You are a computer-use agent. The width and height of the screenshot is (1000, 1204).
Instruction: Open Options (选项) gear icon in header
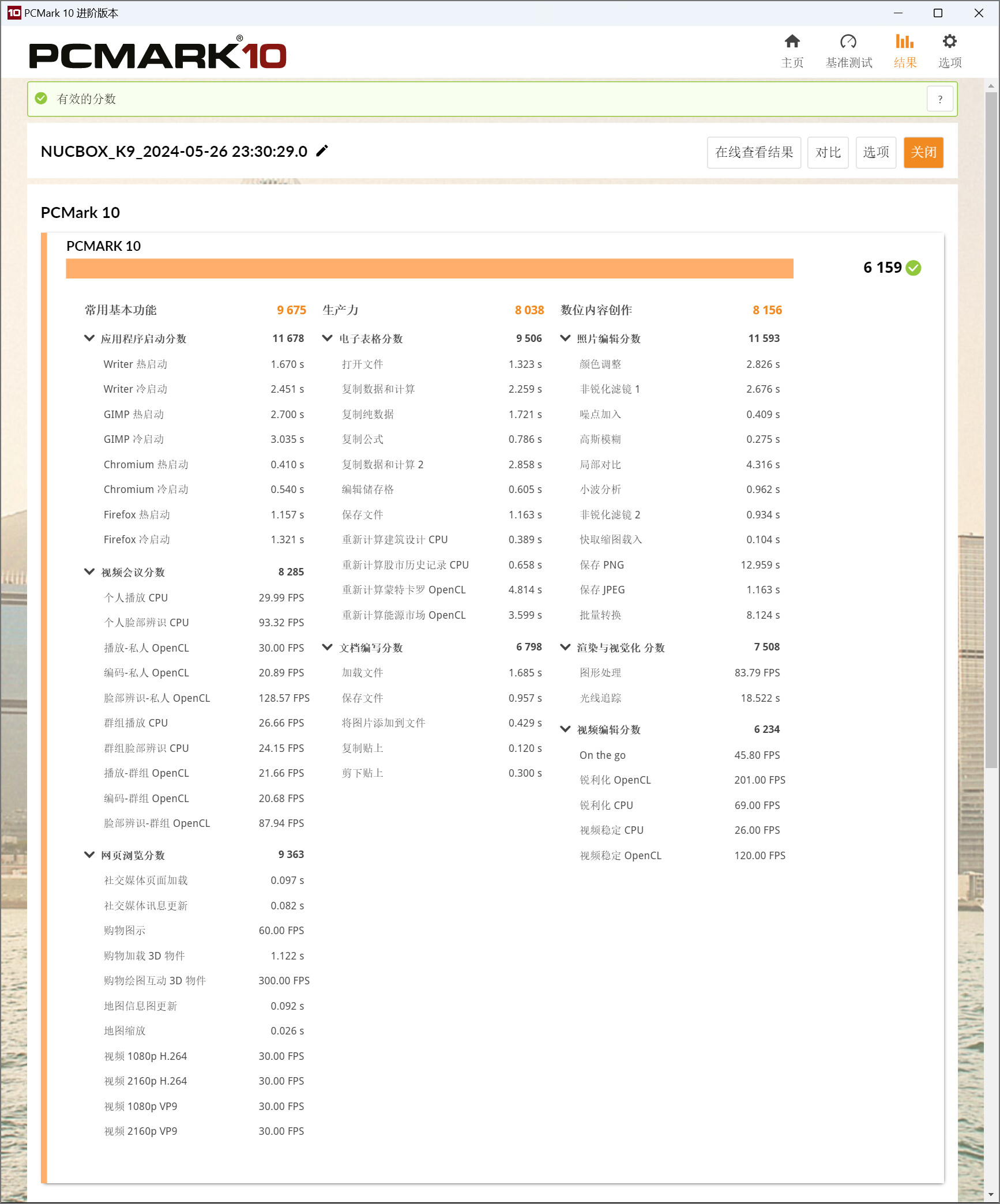coord(949,42)
